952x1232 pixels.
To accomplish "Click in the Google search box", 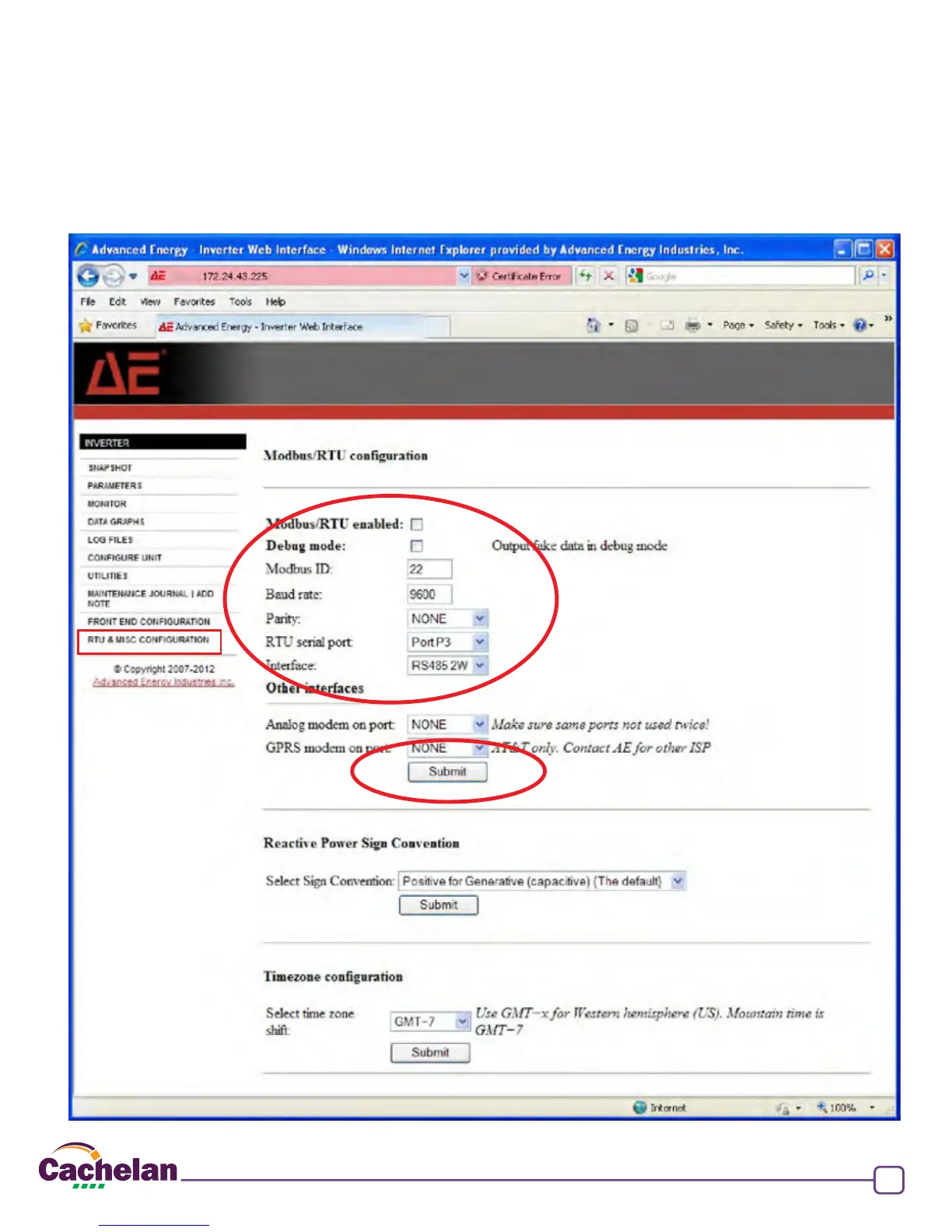I will point(741,276).
